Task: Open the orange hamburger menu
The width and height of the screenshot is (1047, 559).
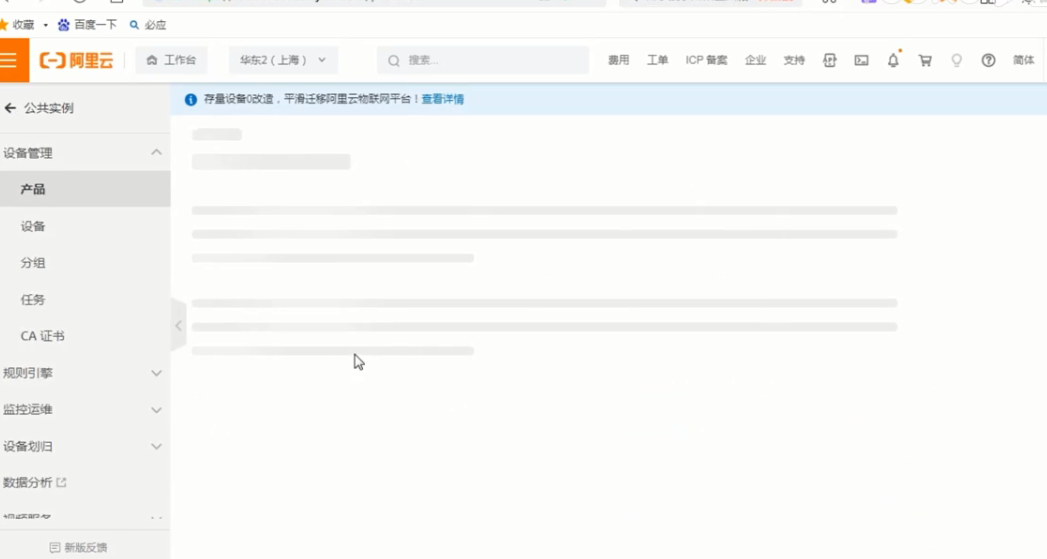Action: click(x=10, y=61)
